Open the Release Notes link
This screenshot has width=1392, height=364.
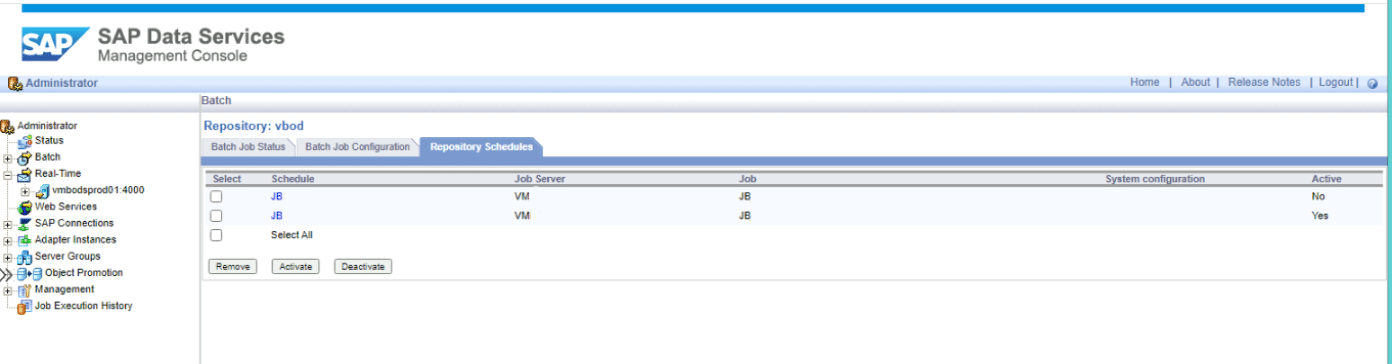(1264, 82)
